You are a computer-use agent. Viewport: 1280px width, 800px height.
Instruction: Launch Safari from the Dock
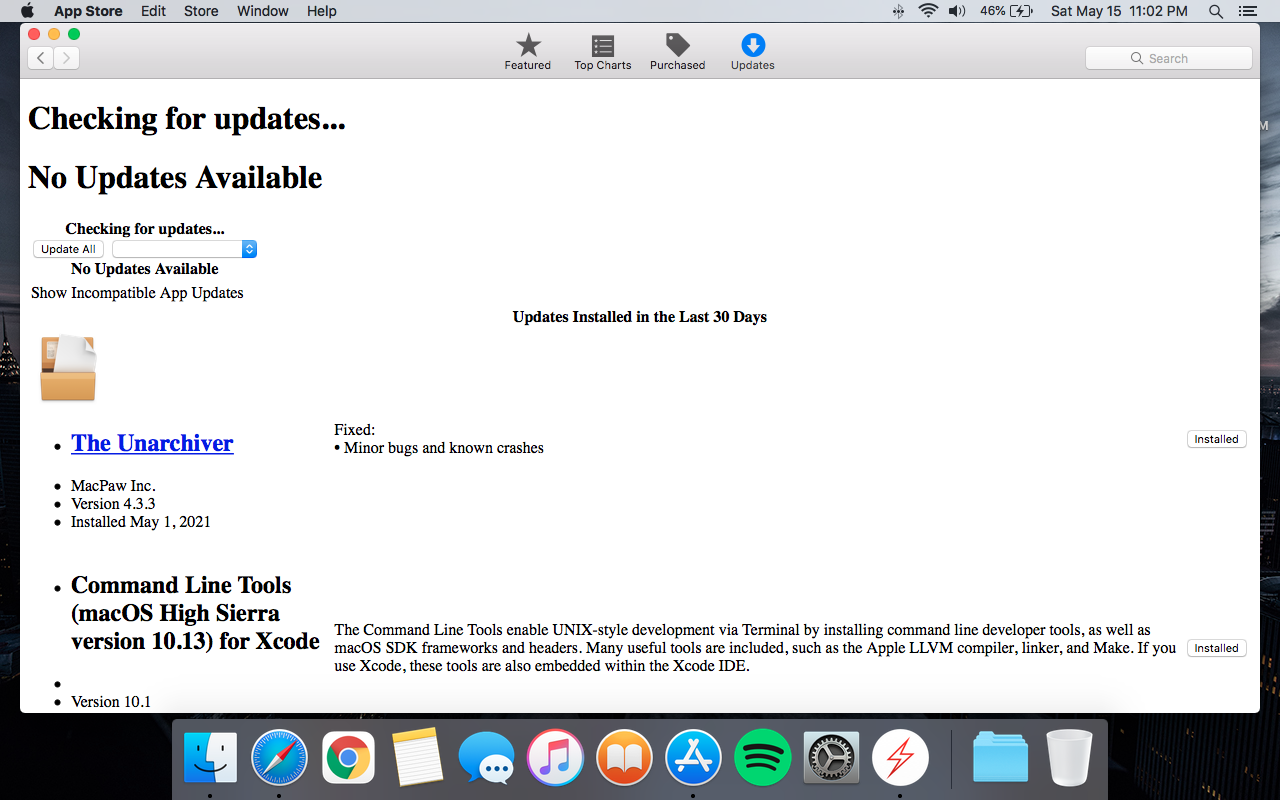click(x=279, y=757)
